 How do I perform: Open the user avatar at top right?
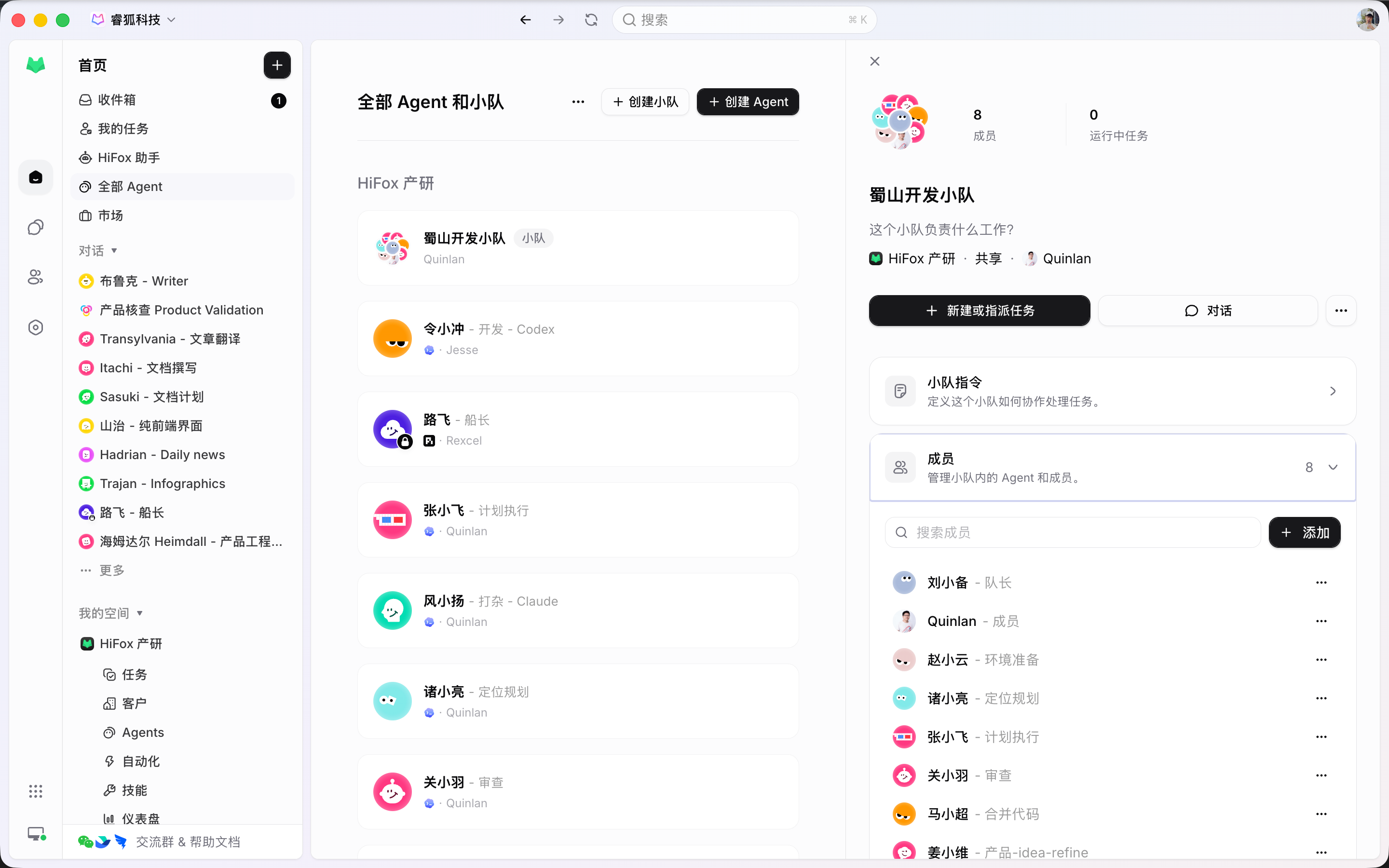pos(1368,20)
